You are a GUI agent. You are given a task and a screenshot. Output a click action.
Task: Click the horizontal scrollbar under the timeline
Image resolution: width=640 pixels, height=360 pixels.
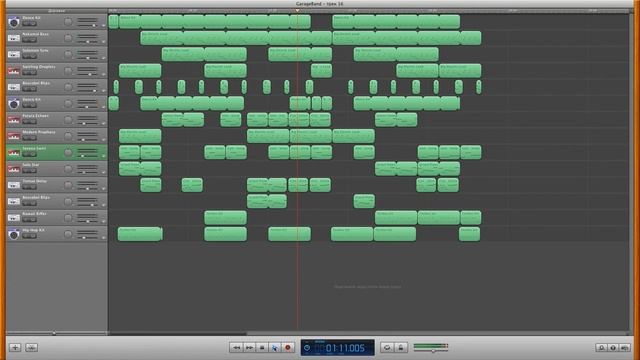click(x=178, y=333)
